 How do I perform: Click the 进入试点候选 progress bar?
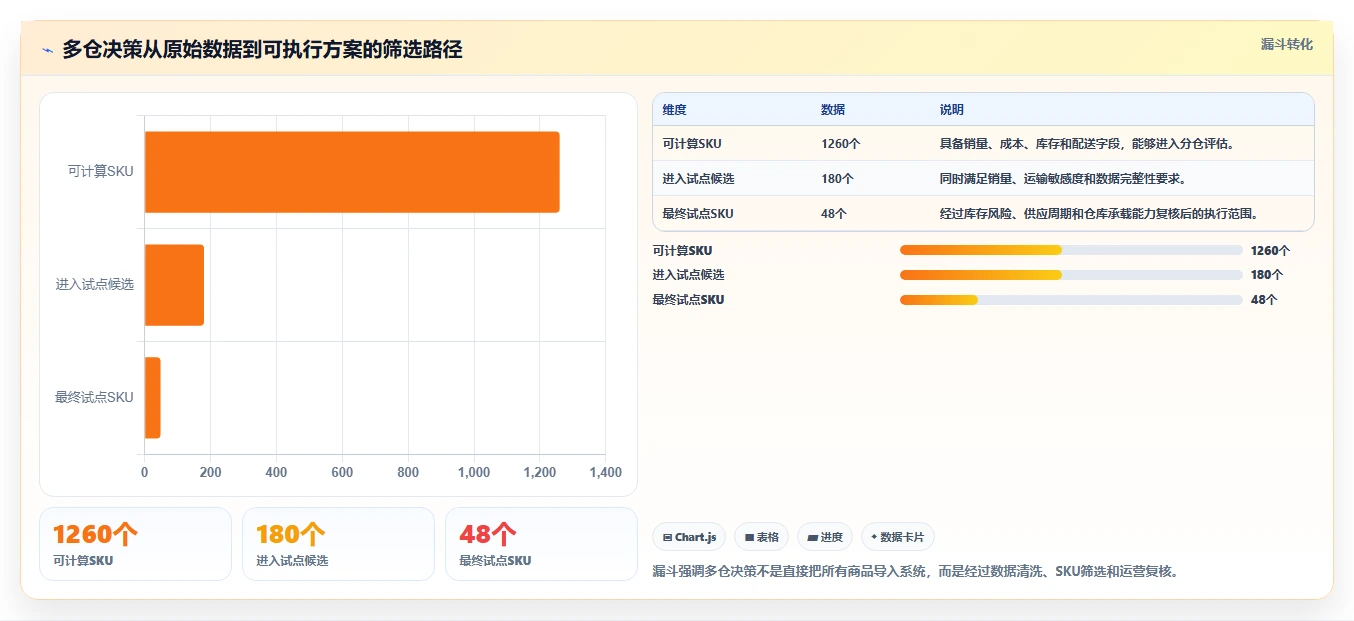(1071, 275)
